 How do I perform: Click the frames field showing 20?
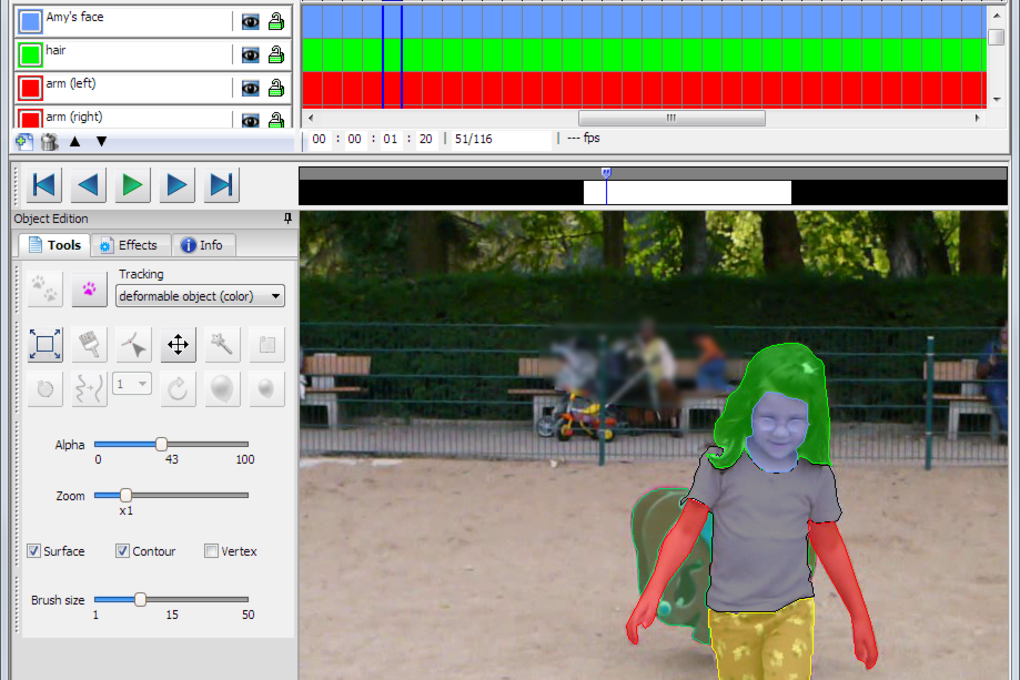425,139
